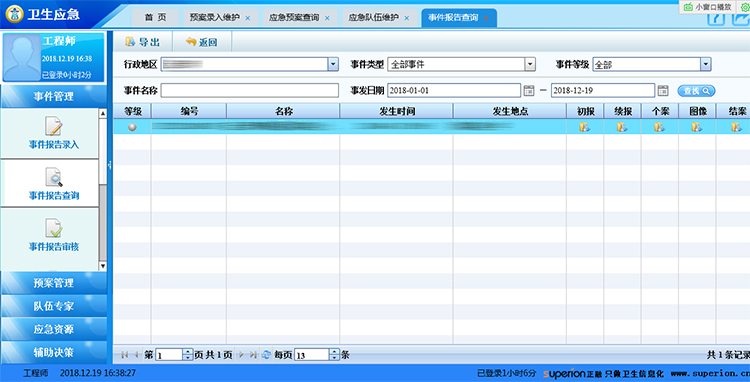Screen dimensions: 750x382
Task: Expand the 事件类型 dropdown
Action: point(529,64)
